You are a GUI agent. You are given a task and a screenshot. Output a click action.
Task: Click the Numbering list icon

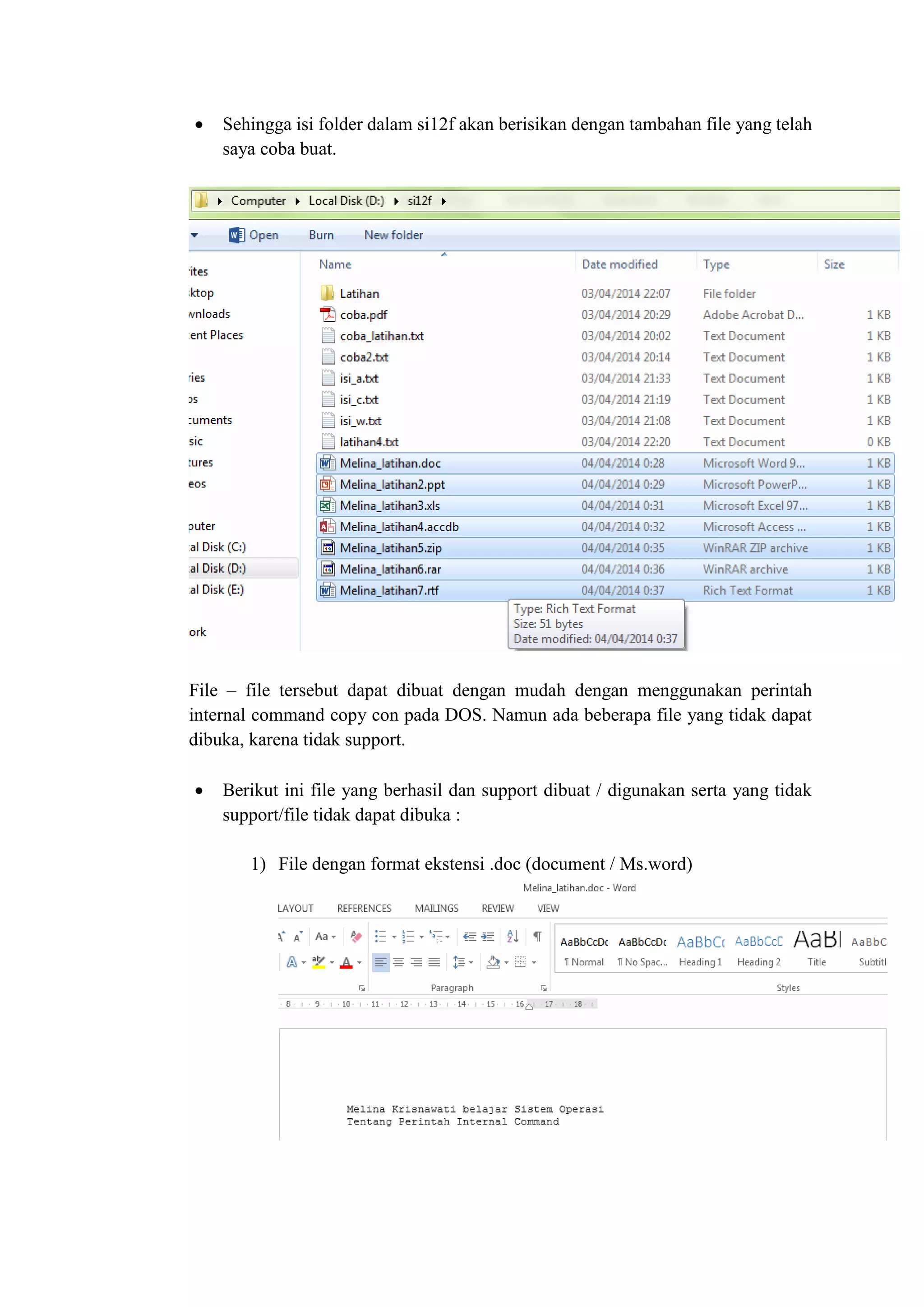[x=408, y=936]
